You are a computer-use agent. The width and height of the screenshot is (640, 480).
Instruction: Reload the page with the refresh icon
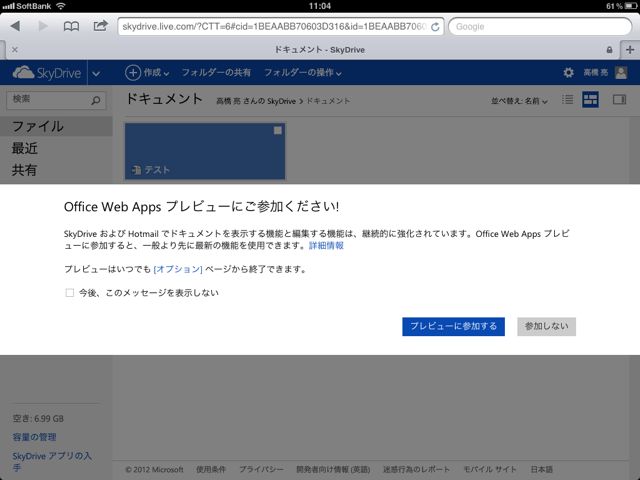[x=435, y=27]
